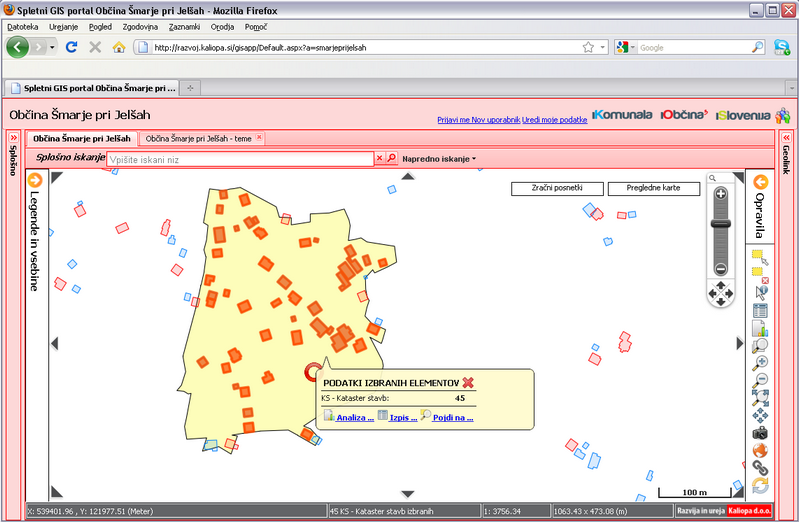Screen dimensions: 799x522
Task: Expand the Napredno iskanje dropdown
Action: click(439, 158)
